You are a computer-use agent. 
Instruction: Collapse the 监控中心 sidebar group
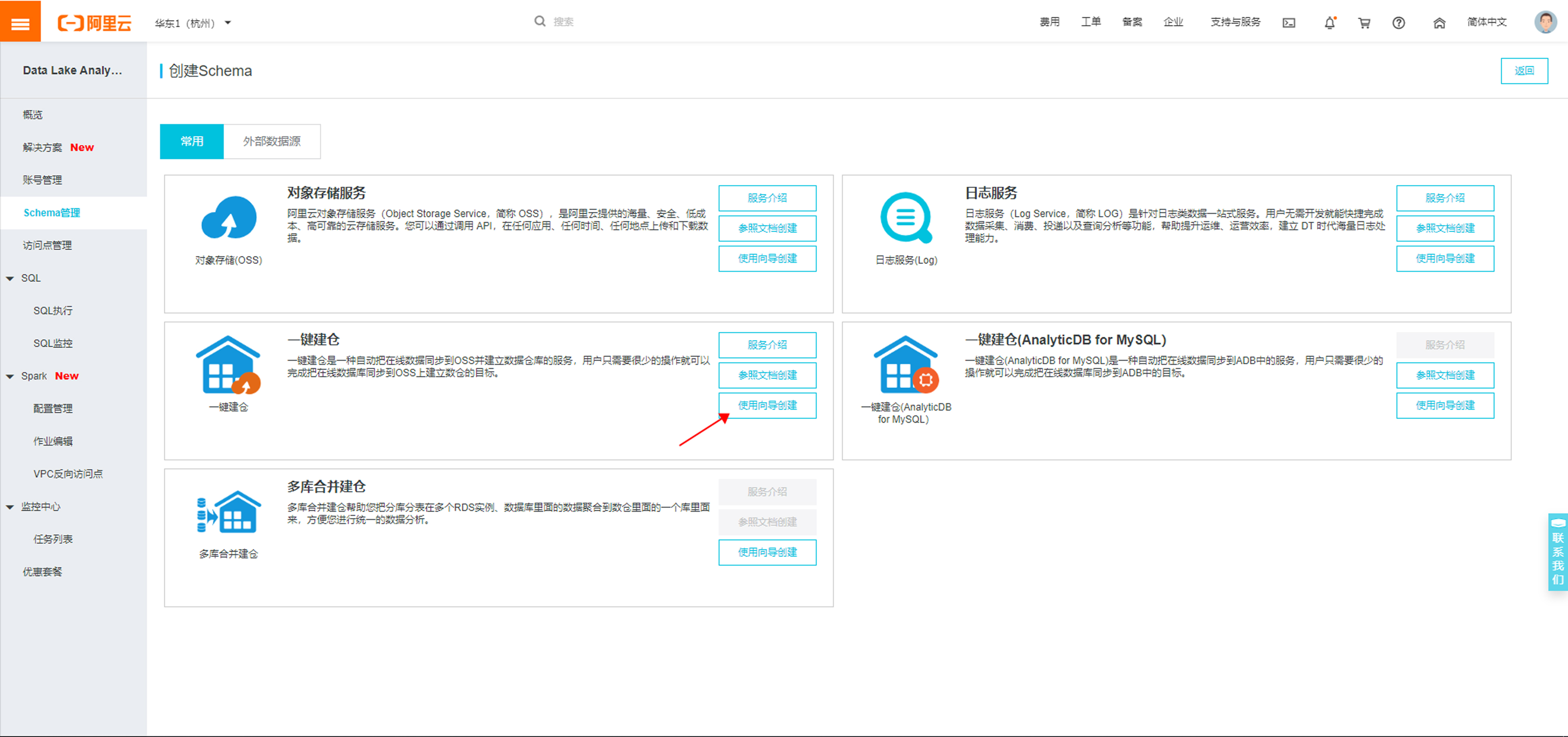10,507
